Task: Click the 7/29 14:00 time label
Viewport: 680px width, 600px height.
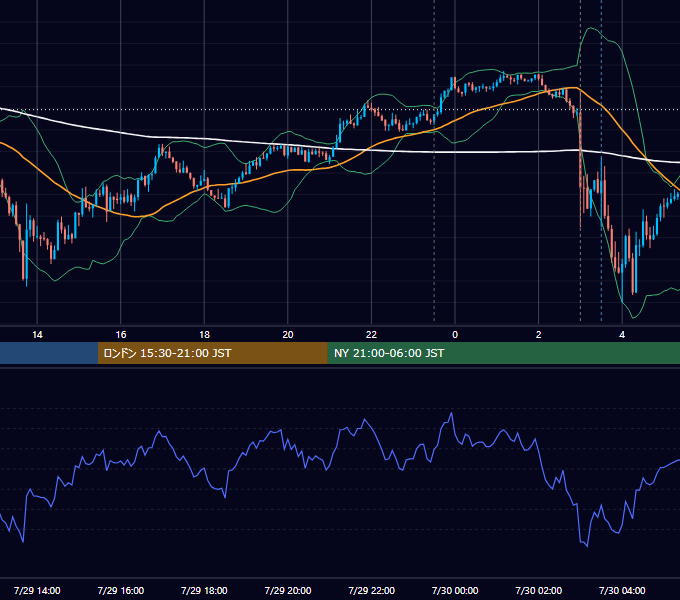Action: (x=37, y=590)
